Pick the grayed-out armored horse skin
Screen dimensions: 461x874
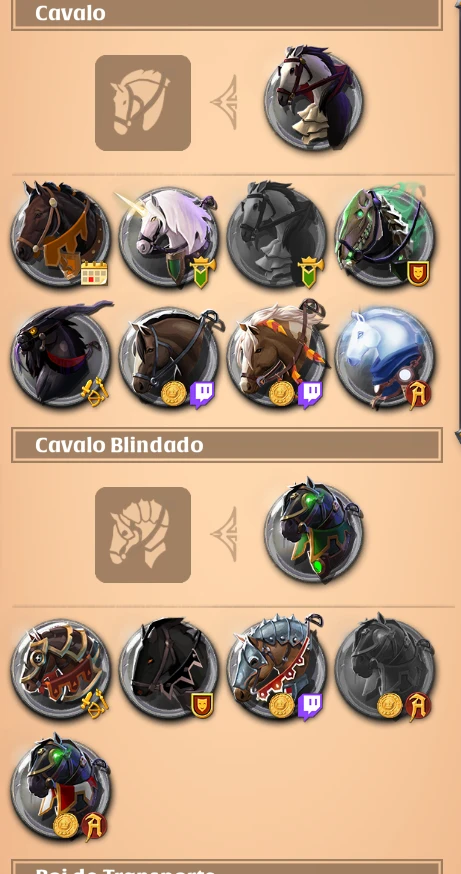385,668
